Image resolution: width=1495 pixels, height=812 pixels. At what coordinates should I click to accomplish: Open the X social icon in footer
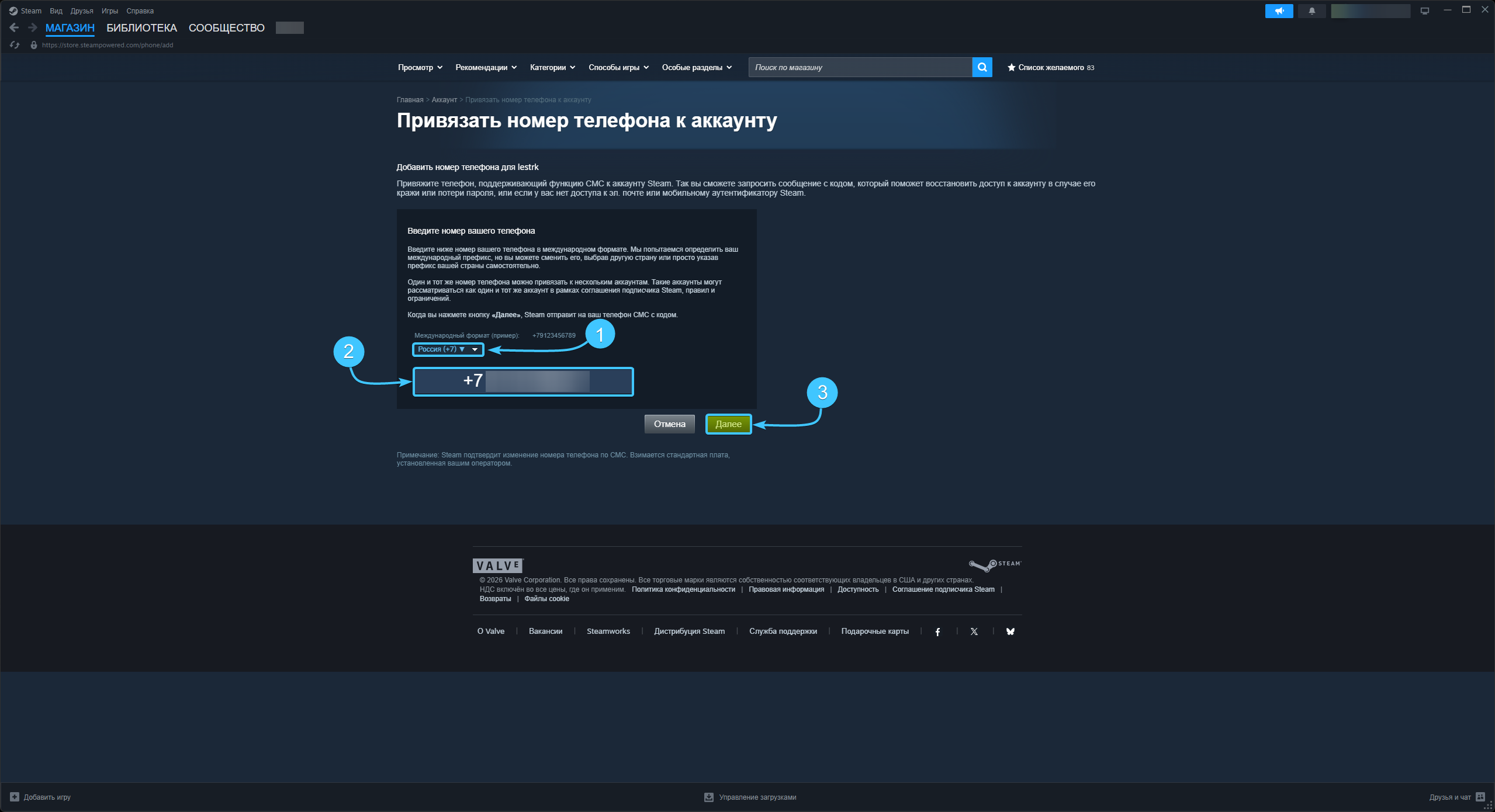[x=974, y=631]
